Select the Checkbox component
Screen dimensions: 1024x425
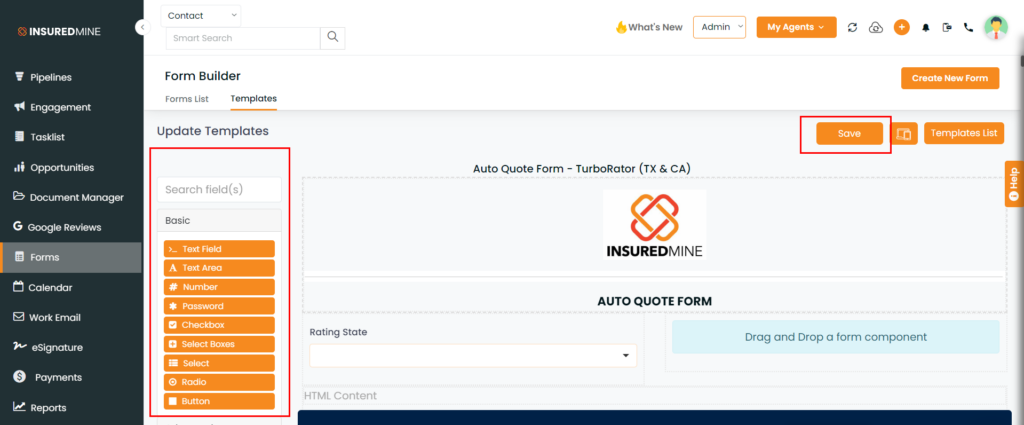[x=219, y=324]
